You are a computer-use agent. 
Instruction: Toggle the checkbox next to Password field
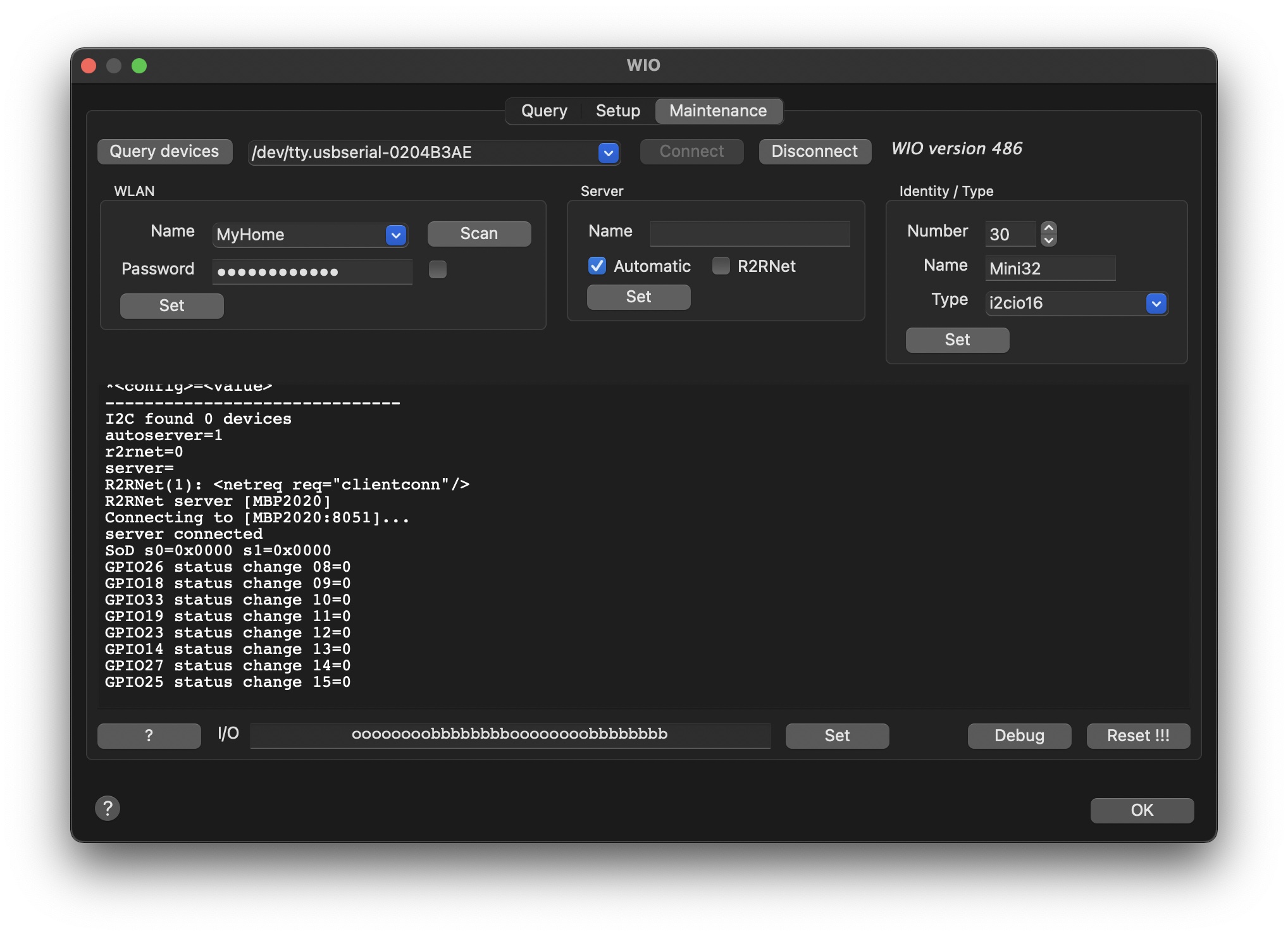tap(438, 270)
